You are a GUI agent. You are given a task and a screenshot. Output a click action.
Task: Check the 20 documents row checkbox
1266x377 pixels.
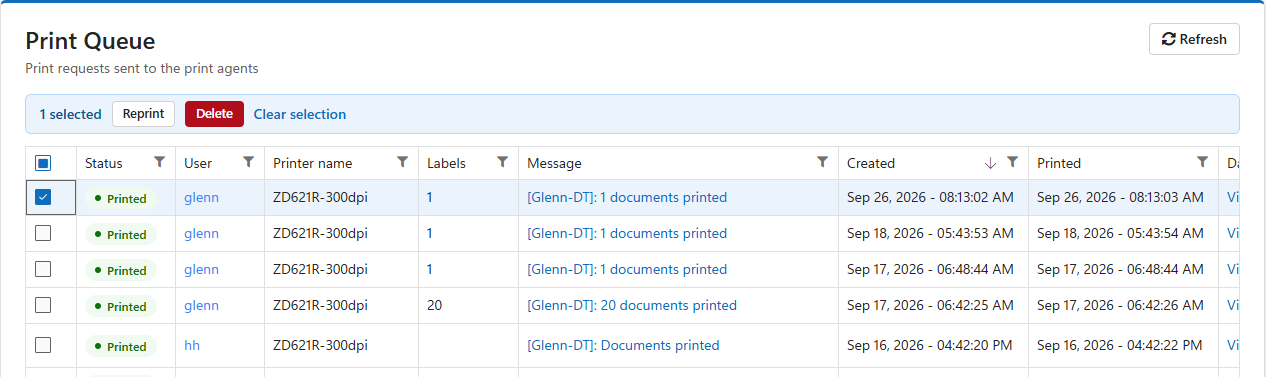pyautogui.click(x=43, y=305)
